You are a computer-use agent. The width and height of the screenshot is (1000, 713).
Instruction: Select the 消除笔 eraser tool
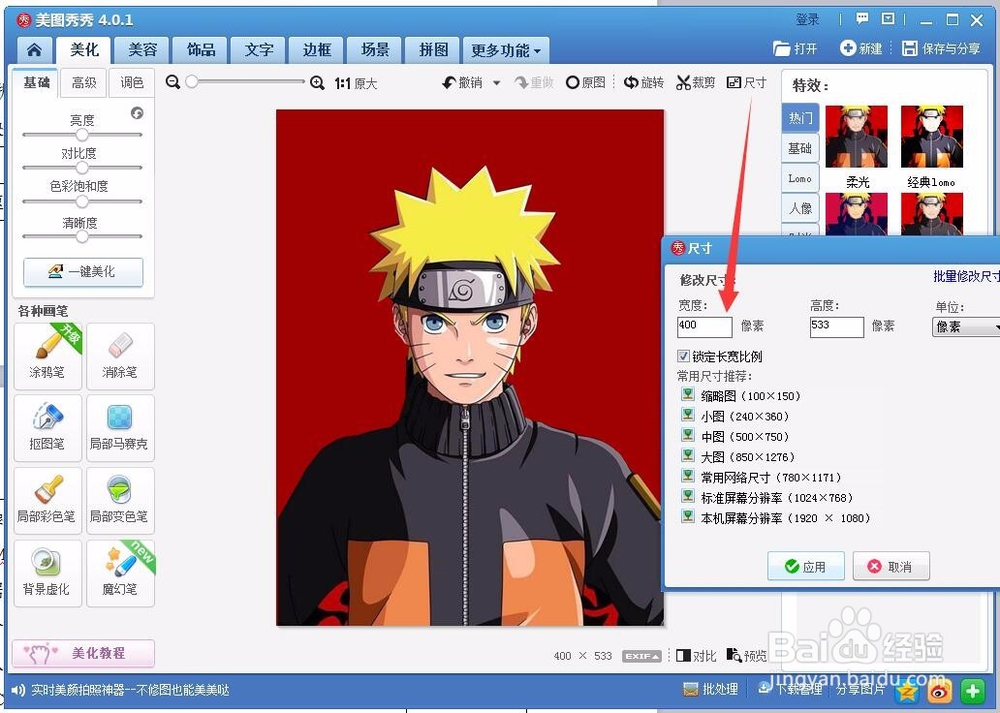pos(120,356)
